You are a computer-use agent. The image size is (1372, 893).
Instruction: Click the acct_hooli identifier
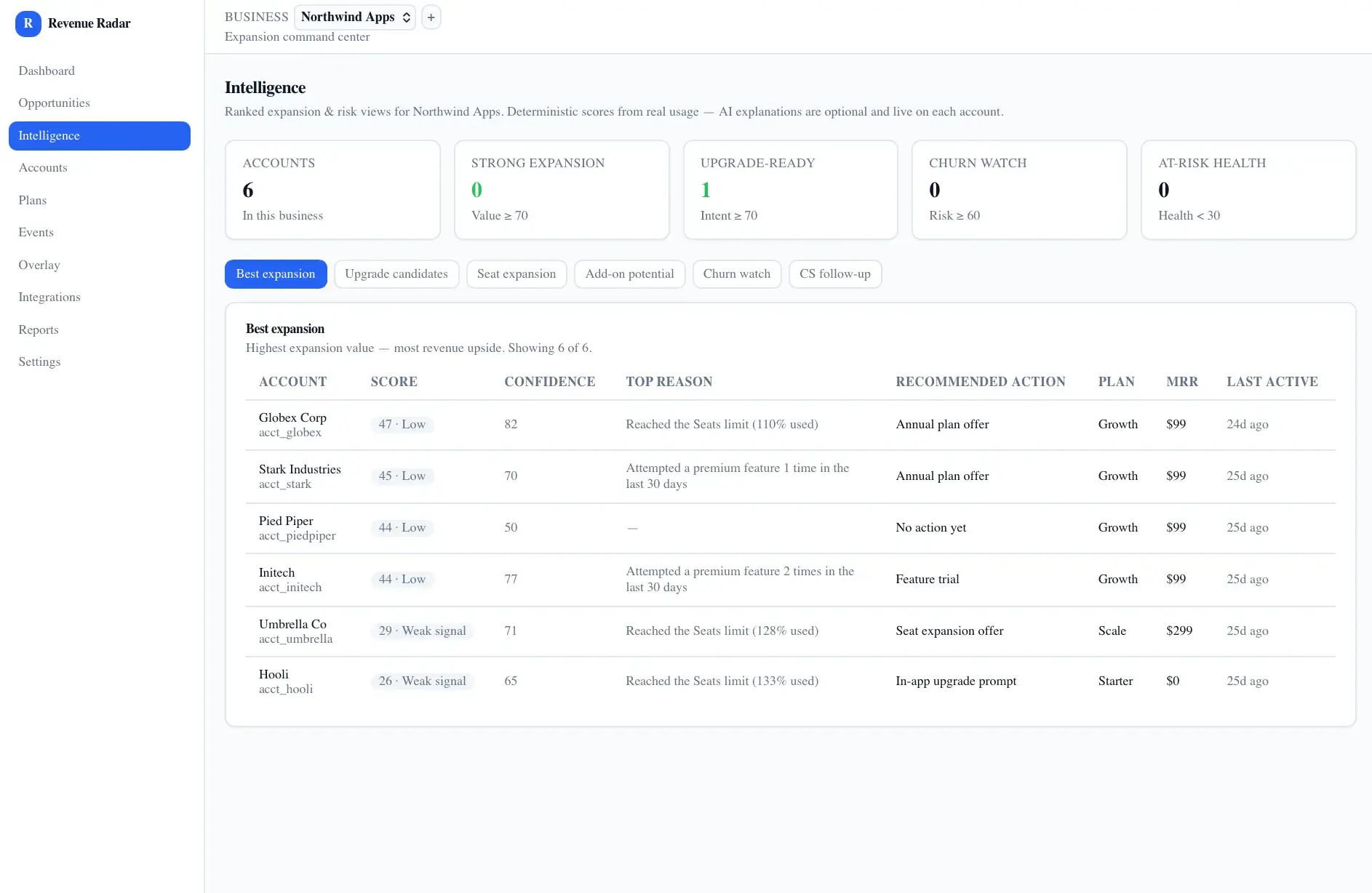click(286, 689)
